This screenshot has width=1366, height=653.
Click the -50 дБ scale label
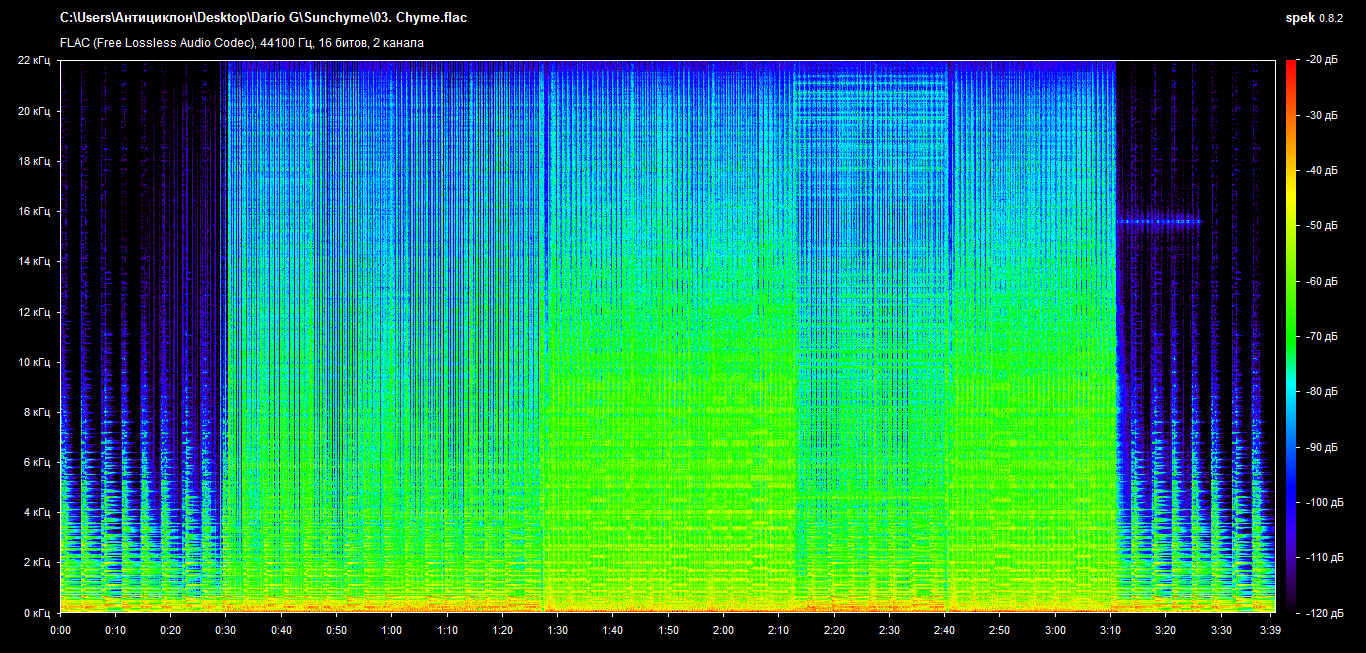(1323, 226)
